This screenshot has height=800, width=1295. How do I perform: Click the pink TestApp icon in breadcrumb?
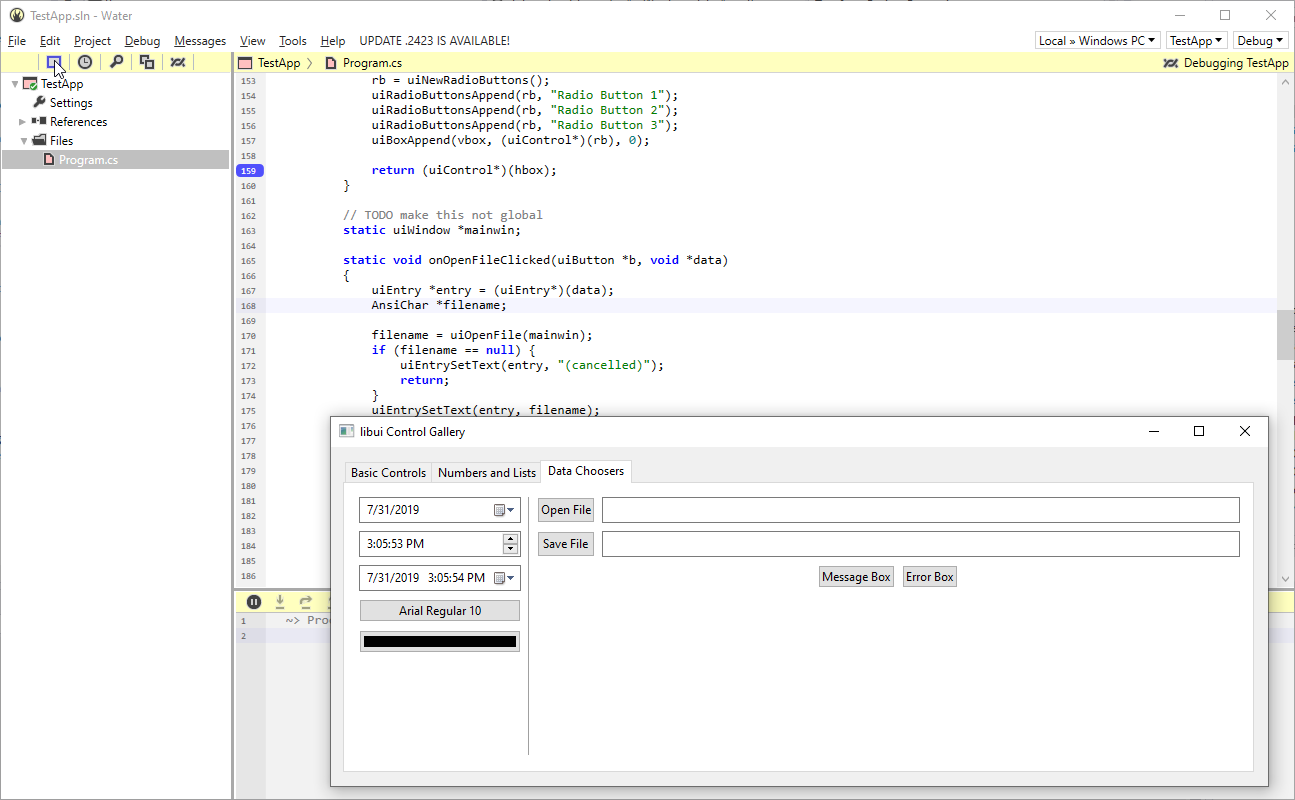click(x=245, y=63)
